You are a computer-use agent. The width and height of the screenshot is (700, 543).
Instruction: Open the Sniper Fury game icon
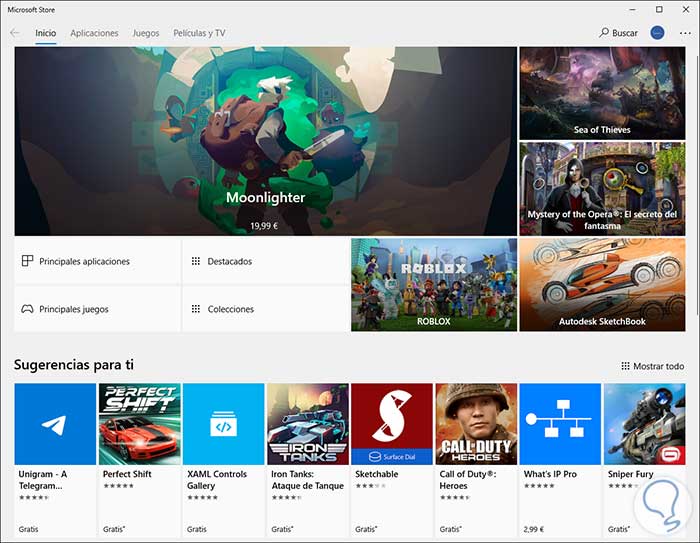(644, 424)
